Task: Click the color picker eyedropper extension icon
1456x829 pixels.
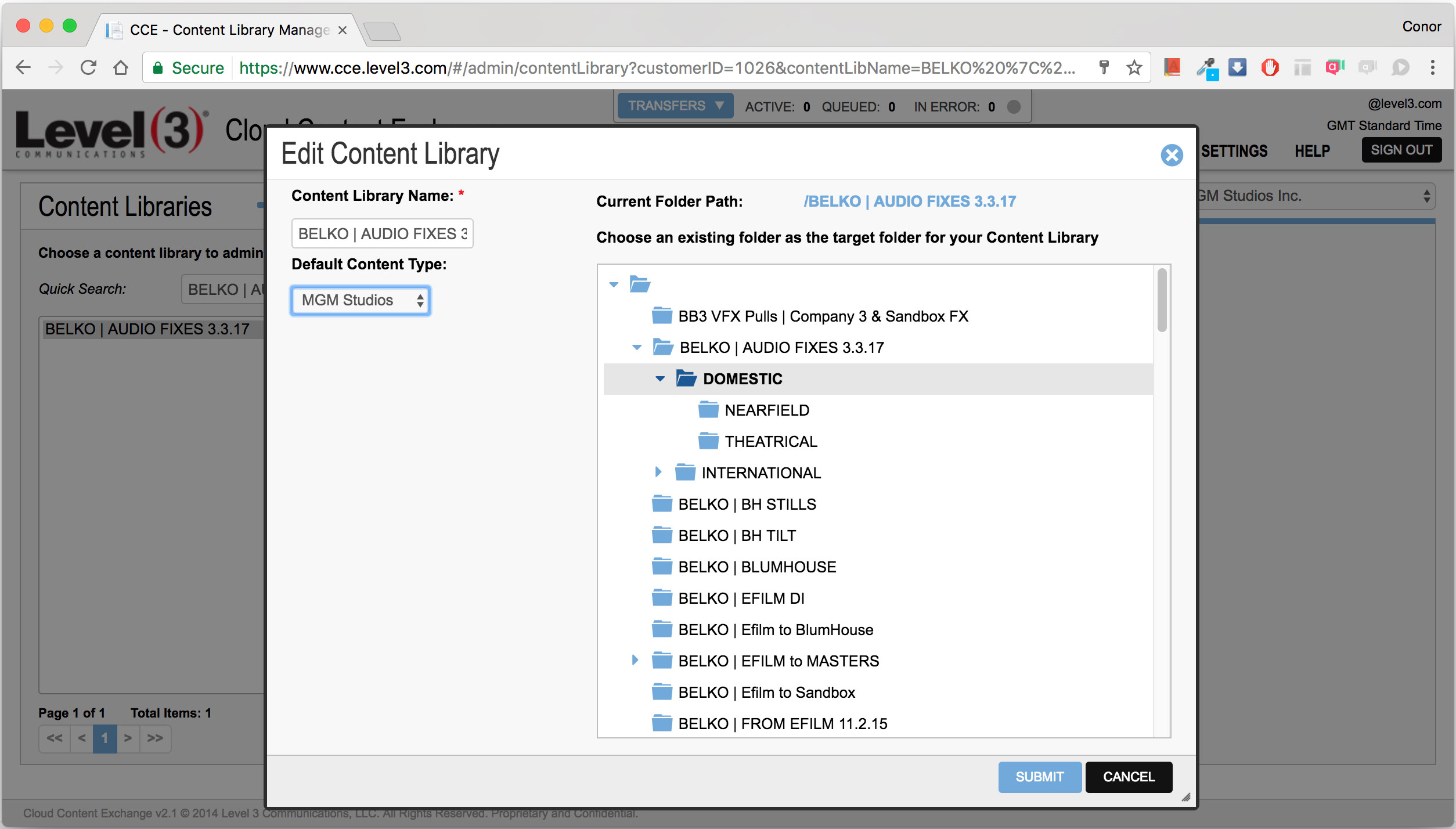Action: (1206, 68)
